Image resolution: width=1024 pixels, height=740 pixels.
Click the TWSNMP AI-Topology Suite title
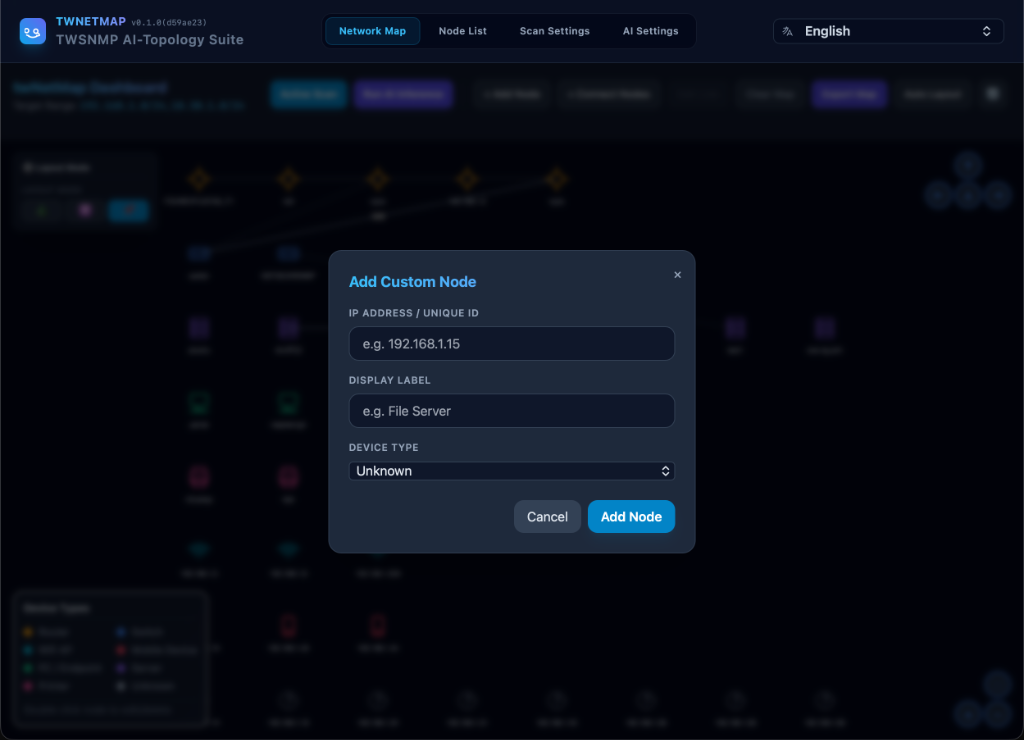(x=150, y=40)
